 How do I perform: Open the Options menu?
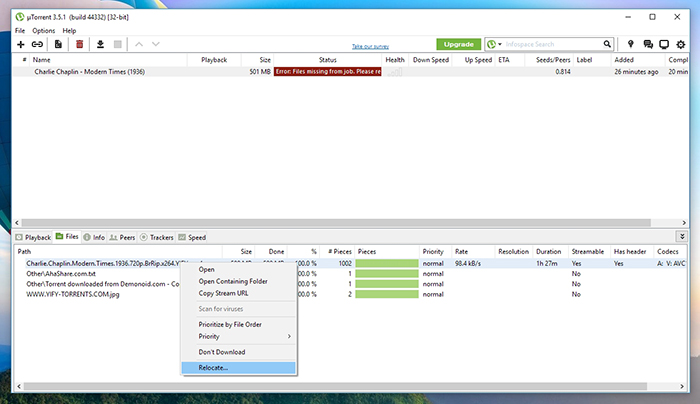click(x=43, y=31)
